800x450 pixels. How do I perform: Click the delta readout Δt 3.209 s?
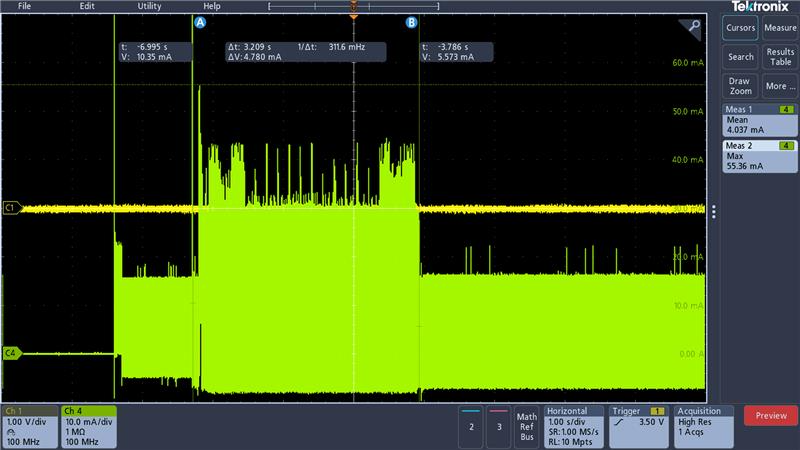click(x=306, y=52)
